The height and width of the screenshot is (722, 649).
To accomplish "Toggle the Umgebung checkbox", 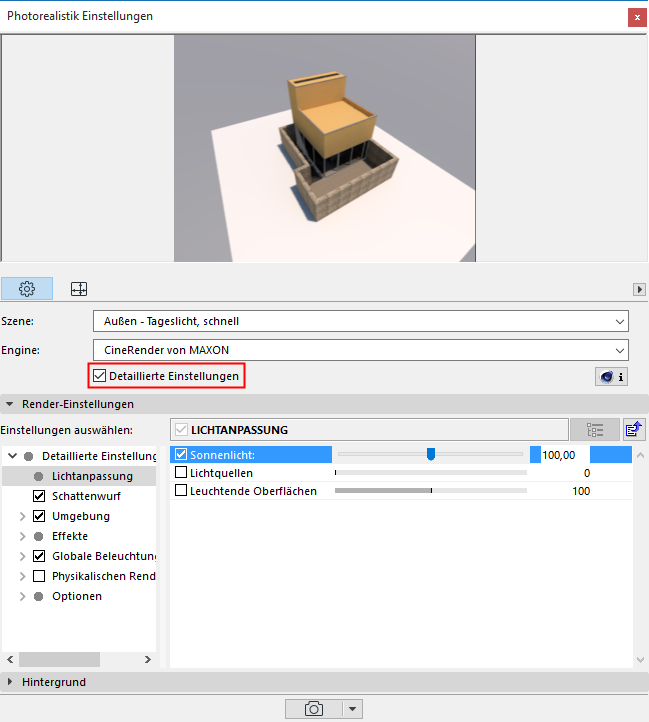I will point(39,516).
